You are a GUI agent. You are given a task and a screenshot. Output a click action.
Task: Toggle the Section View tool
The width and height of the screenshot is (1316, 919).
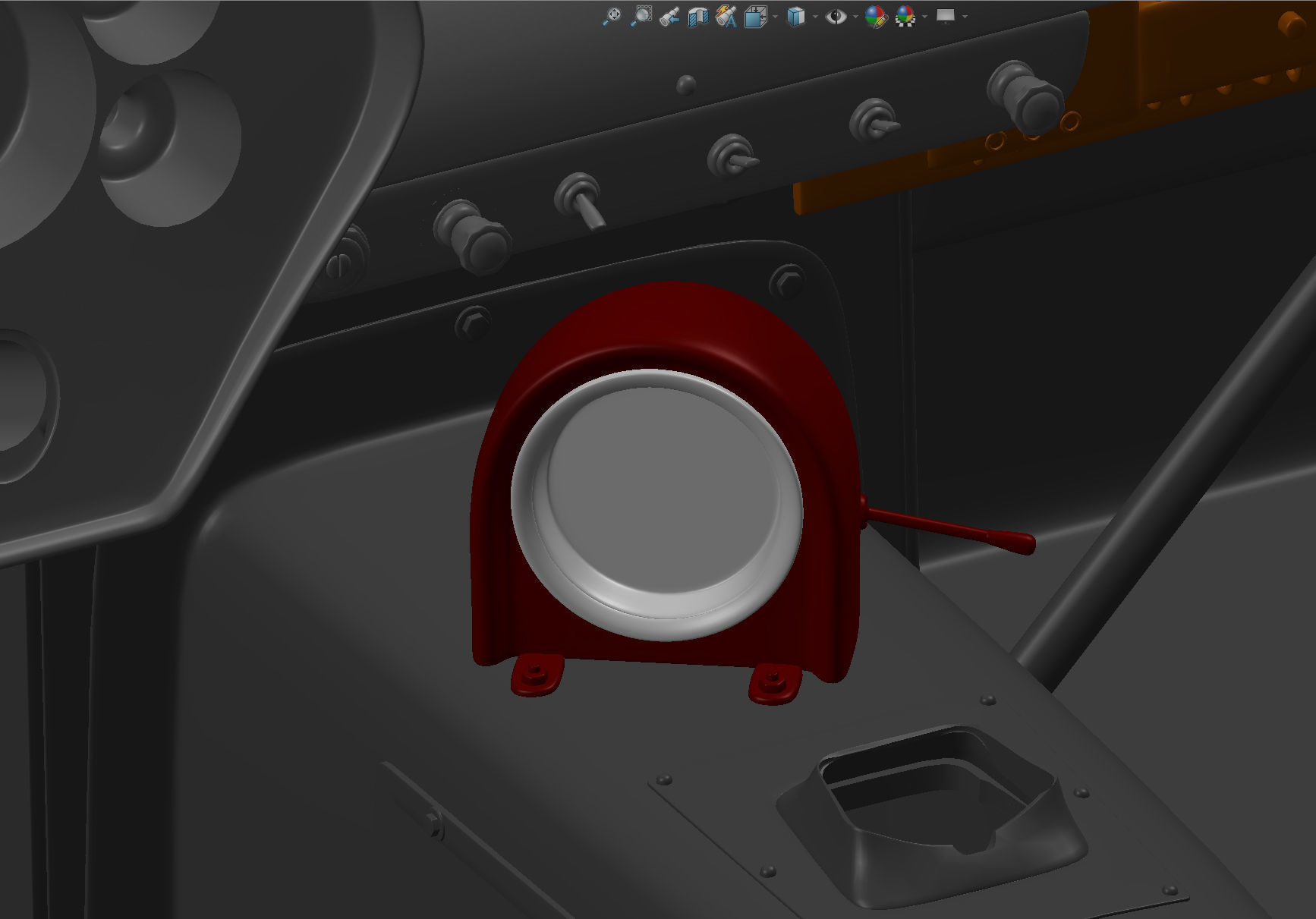click(697, 16)
